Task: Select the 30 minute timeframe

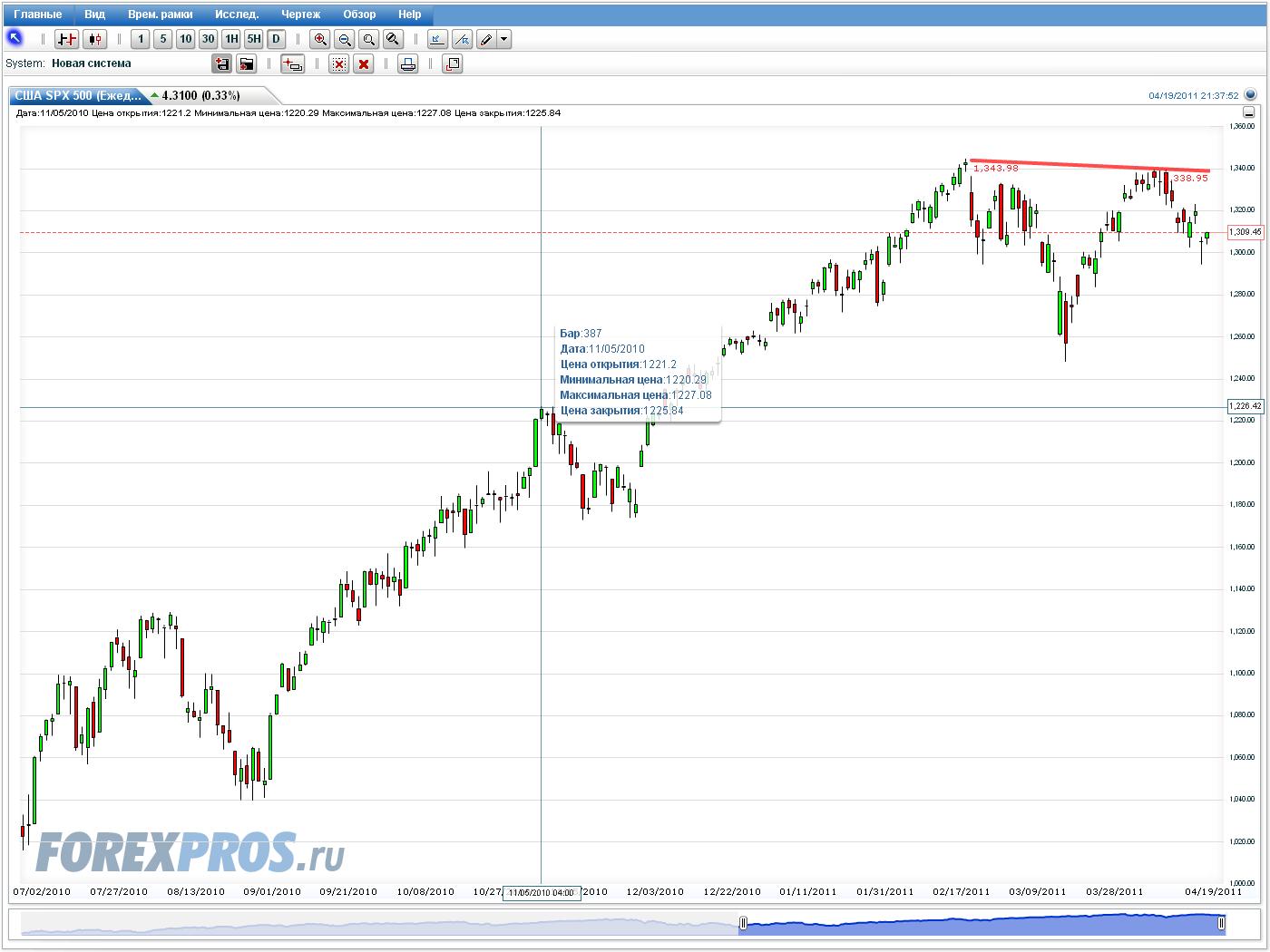Action: [x=208, y=39]
